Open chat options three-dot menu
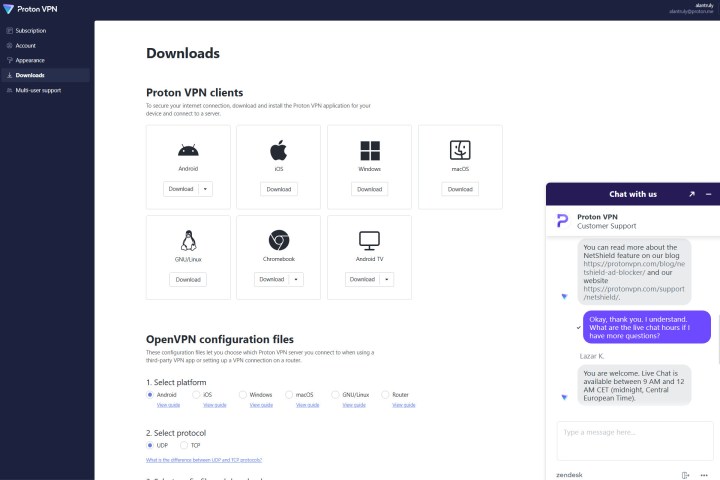This screenshot has width=720, height=480. (x=703, y=474)
